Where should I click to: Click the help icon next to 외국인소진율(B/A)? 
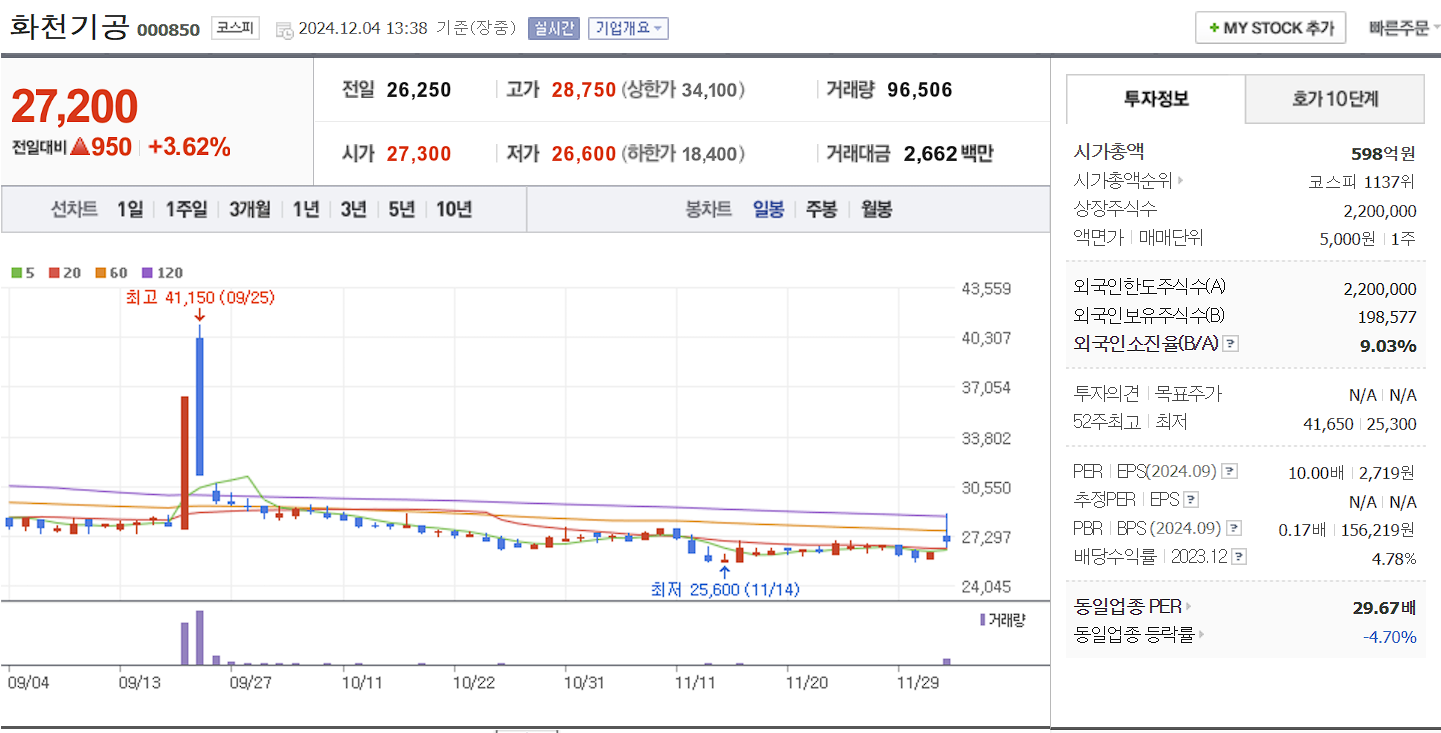coord(1230,344)
